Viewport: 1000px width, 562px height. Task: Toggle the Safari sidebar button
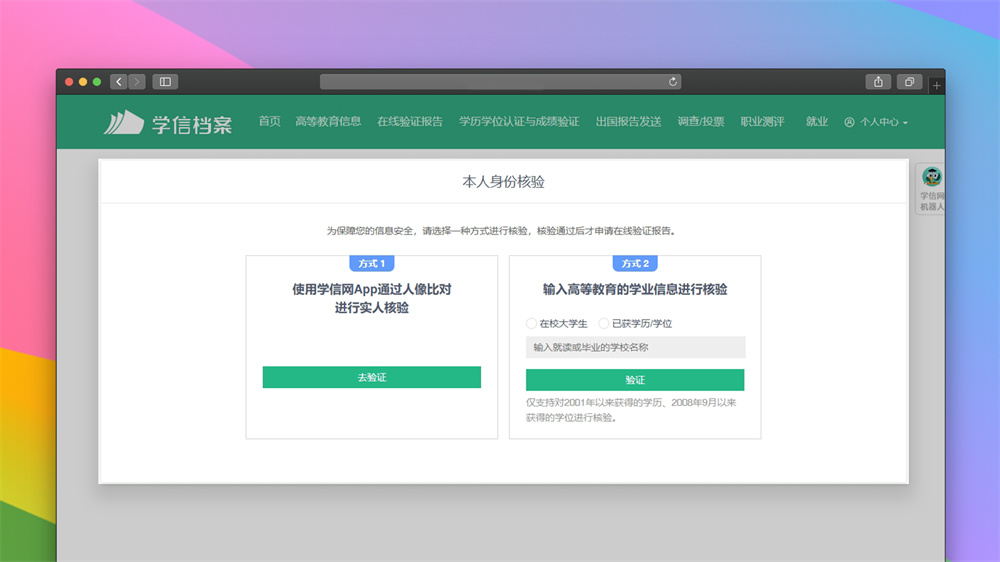(x=165, y=82)
